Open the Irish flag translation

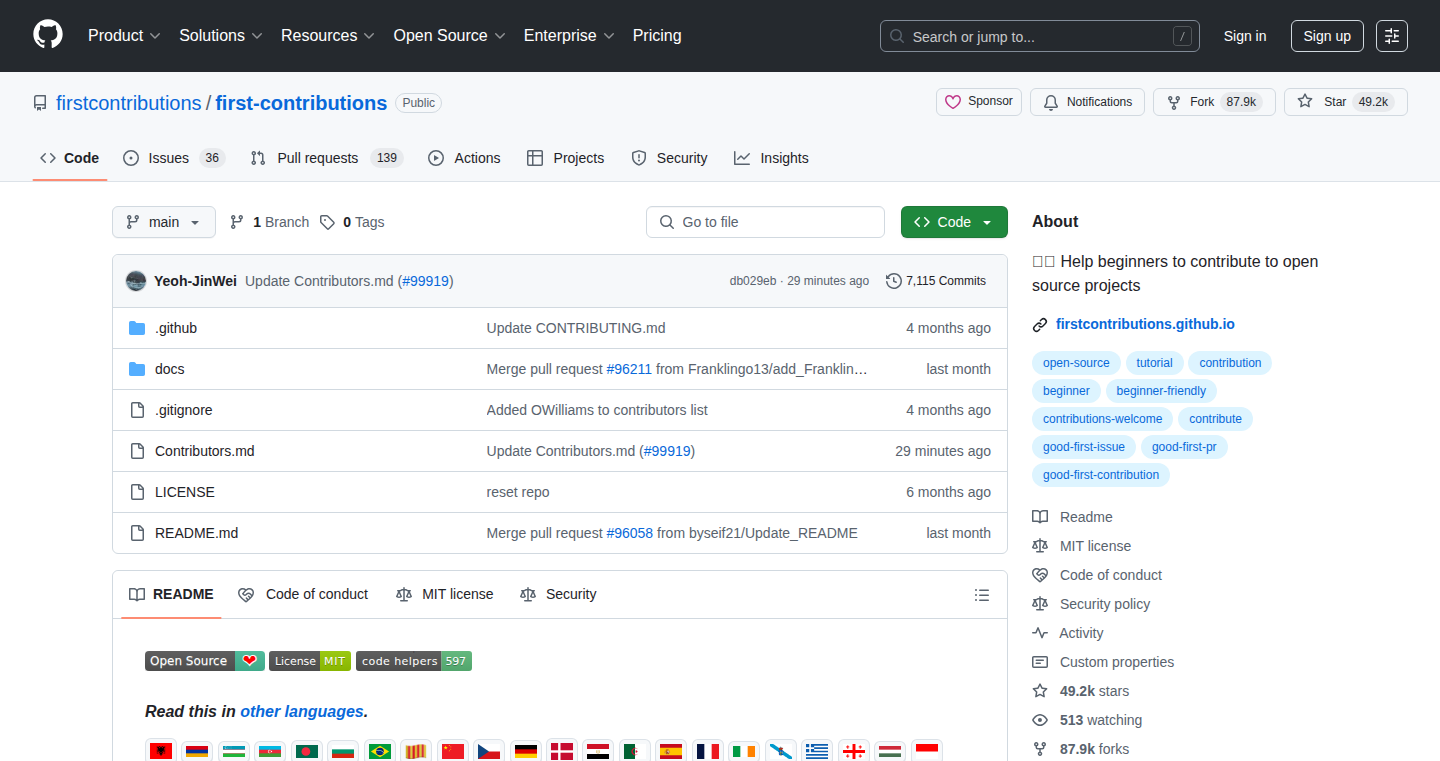pos(744,751)
